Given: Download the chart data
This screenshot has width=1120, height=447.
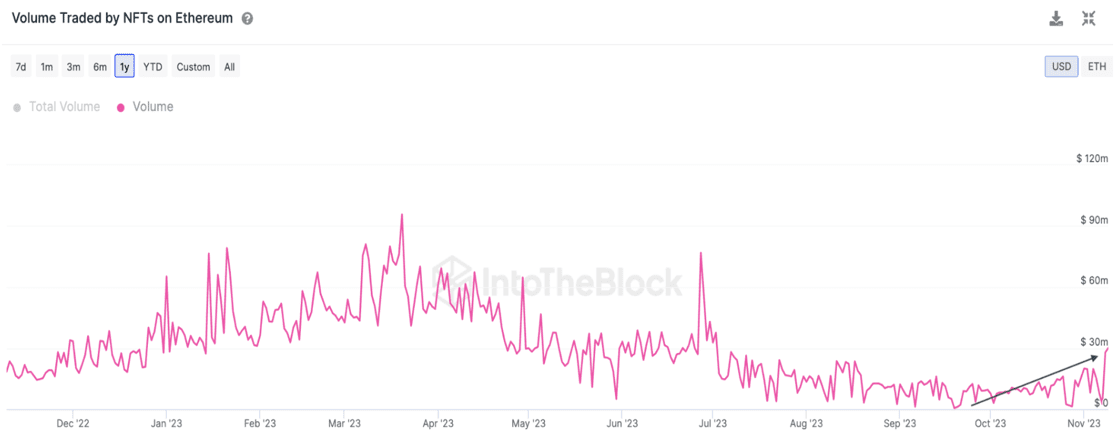Looking at the screenshot, I should [x=1056, y=18].
